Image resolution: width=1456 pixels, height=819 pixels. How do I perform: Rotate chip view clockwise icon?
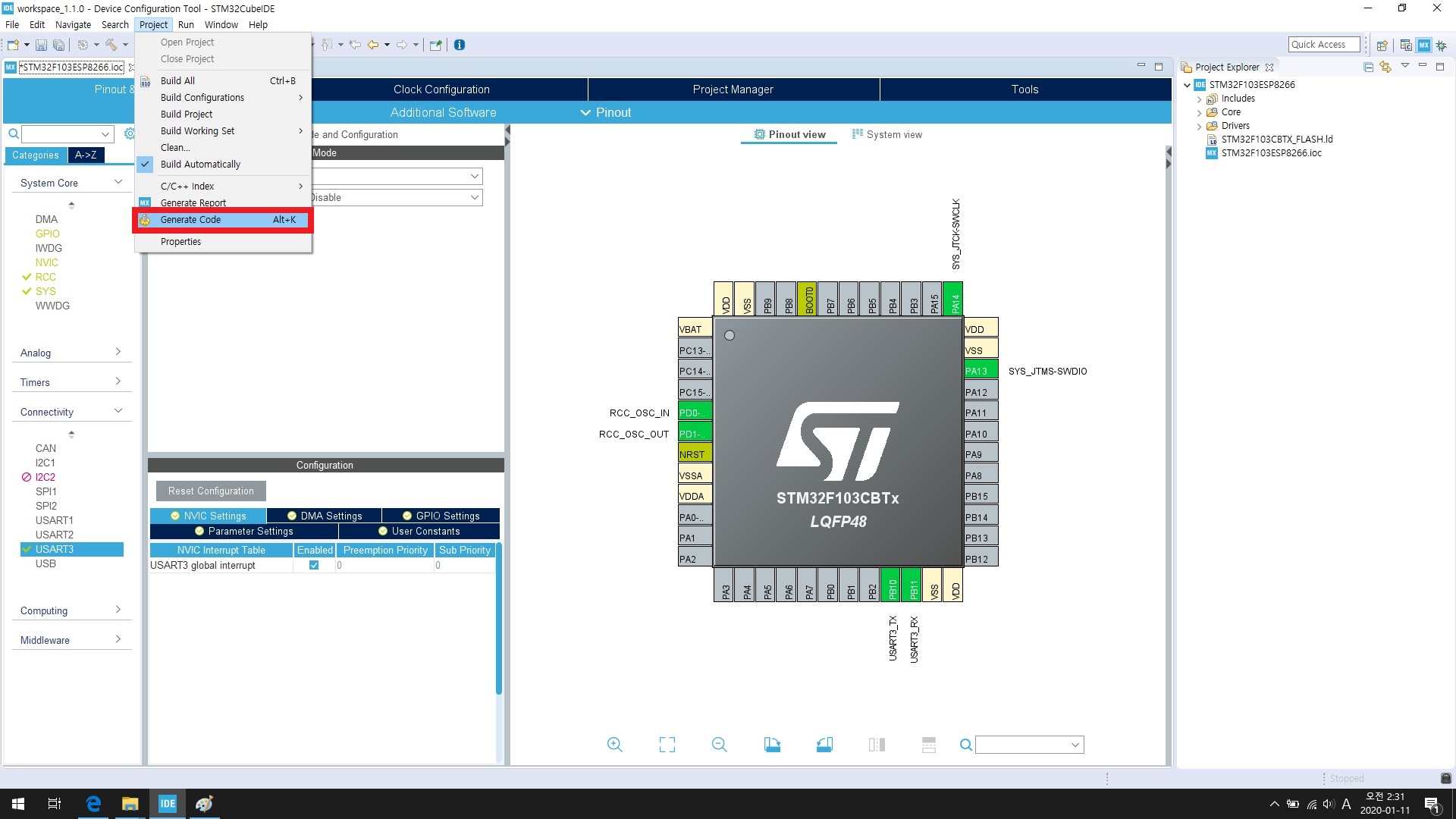(x=772, y=745)
